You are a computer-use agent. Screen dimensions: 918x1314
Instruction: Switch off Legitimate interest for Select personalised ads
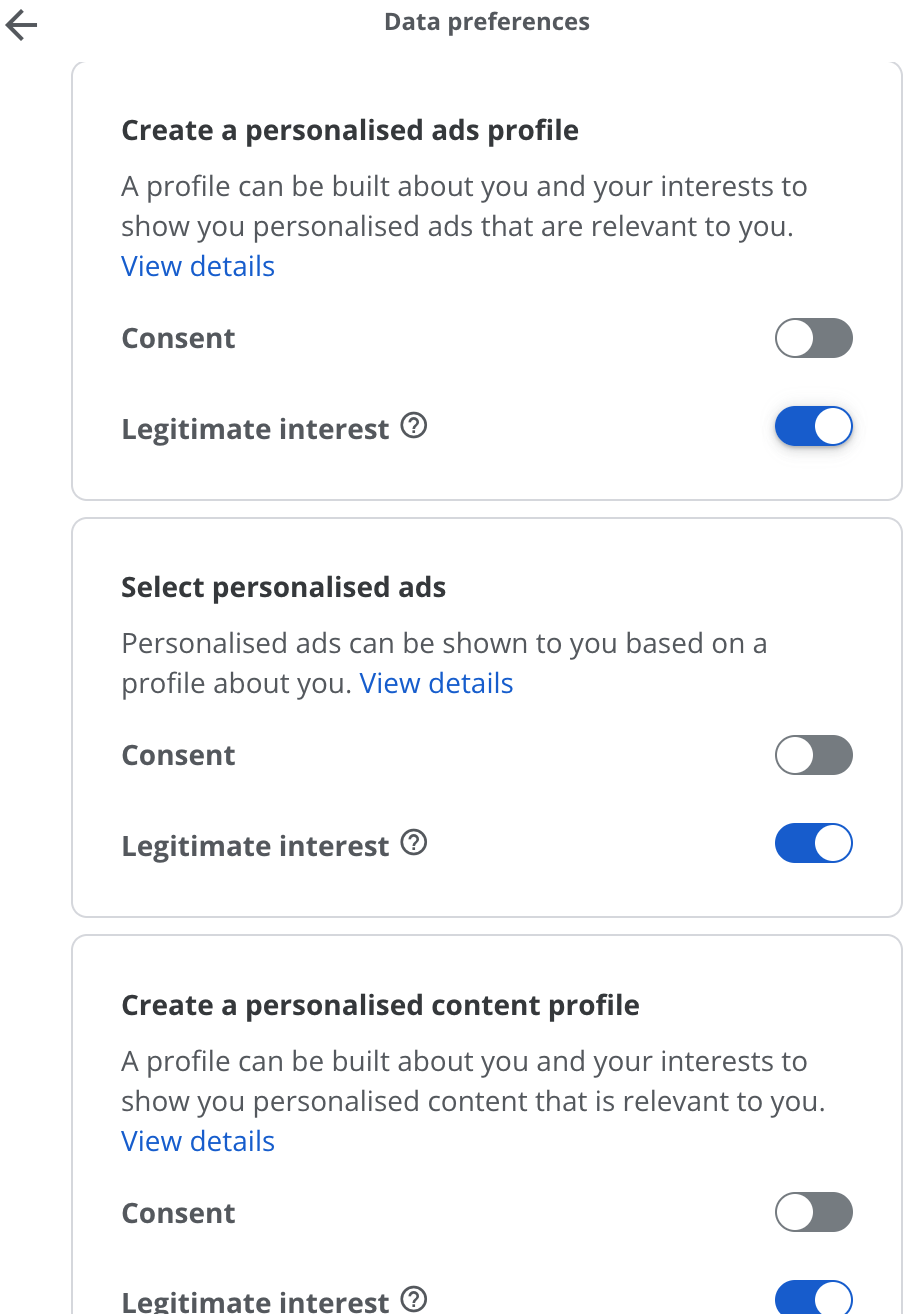813,844
